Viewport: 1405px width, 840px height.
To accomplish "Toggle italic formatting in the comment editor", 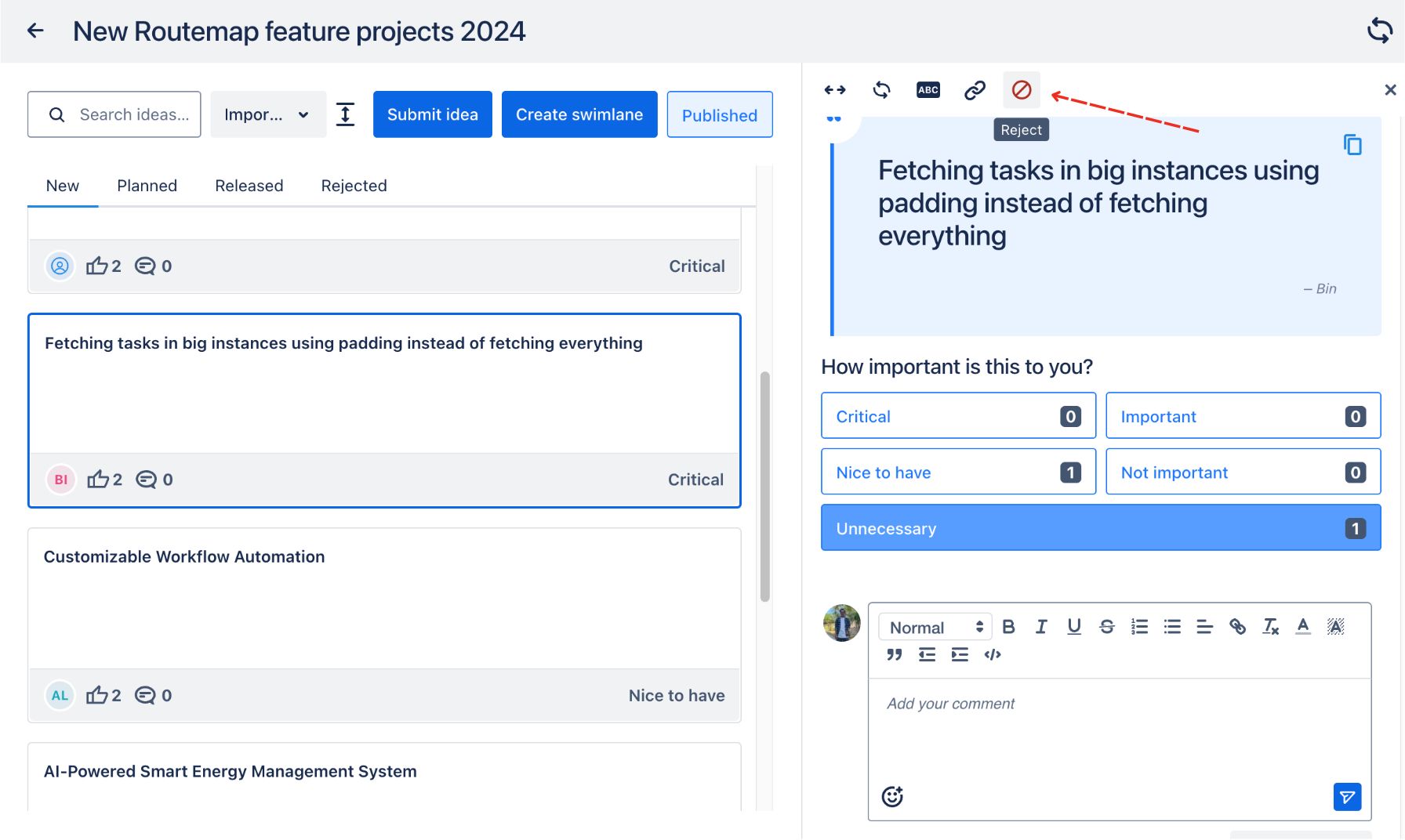I will click(1041, 627).
